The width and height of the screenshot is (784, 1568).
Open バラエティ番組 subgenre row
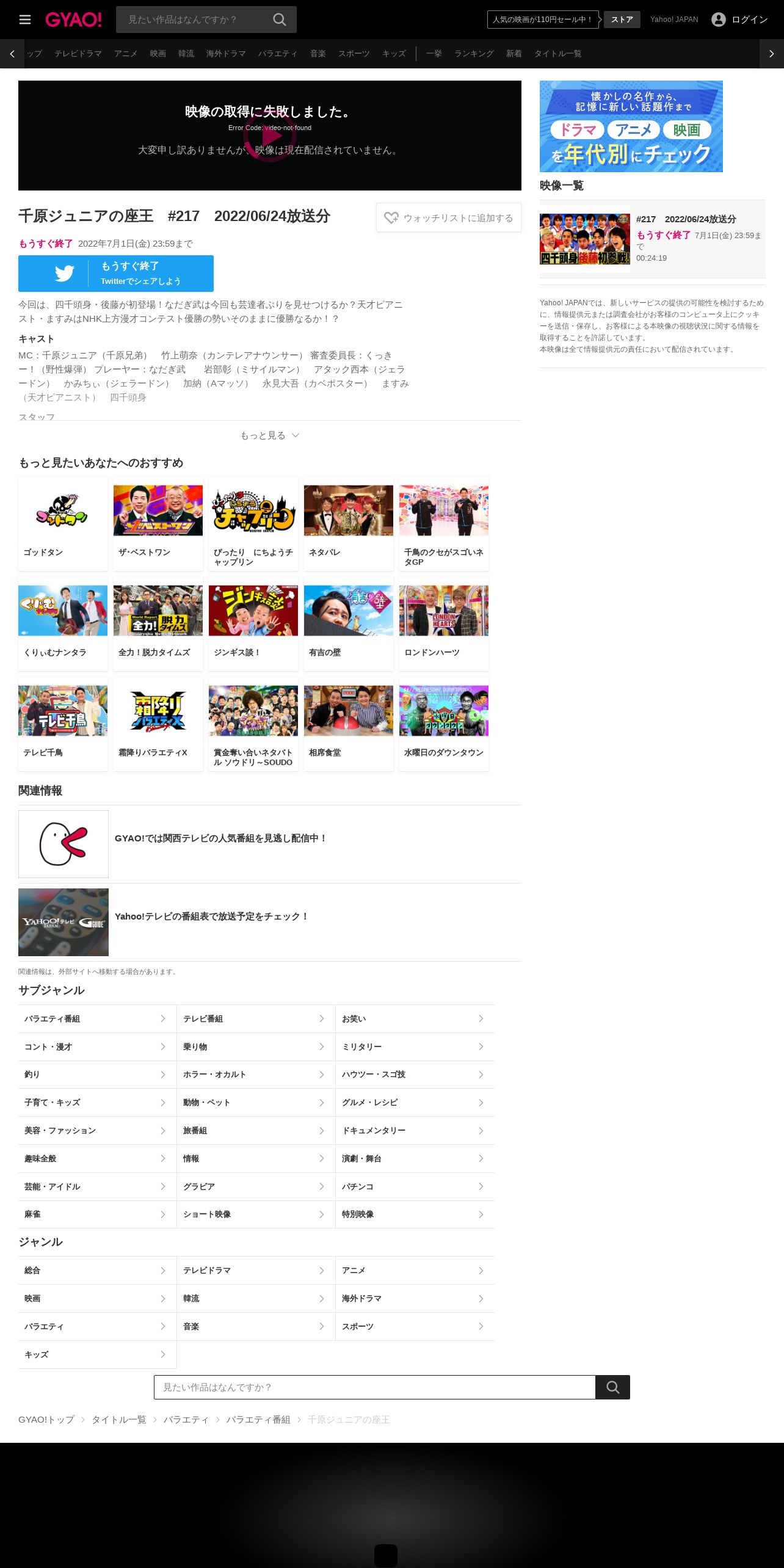[x=97, y=1018]
